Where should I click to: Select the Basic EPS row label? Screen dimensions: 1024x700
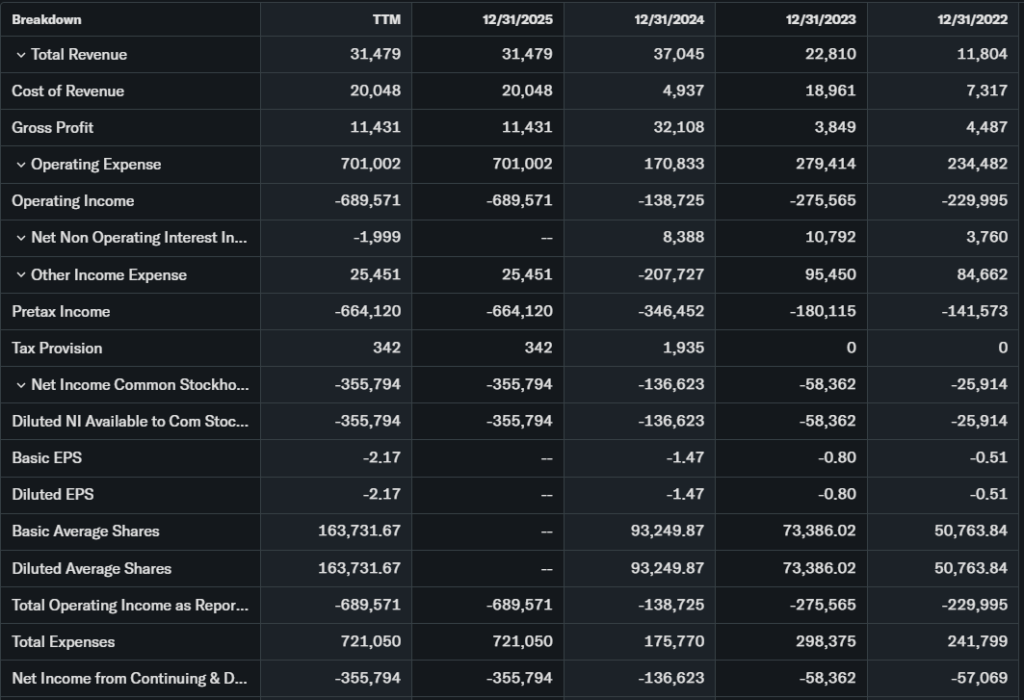coord(47,458)
